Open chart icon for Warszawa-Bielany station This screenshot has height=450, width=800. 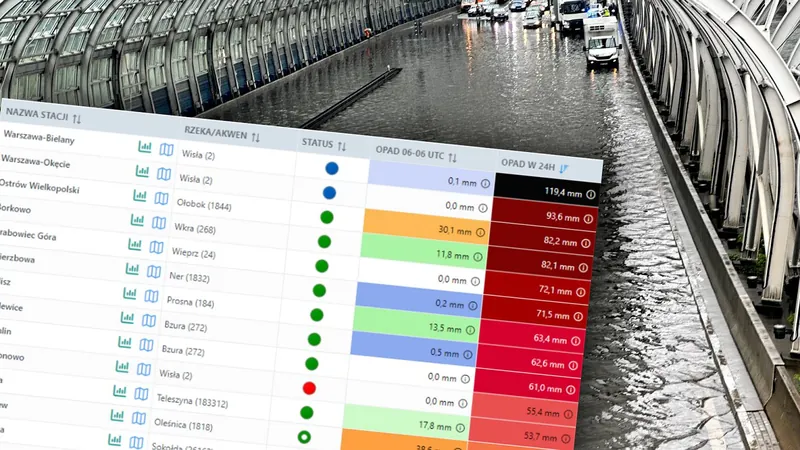tap(145, 147)
